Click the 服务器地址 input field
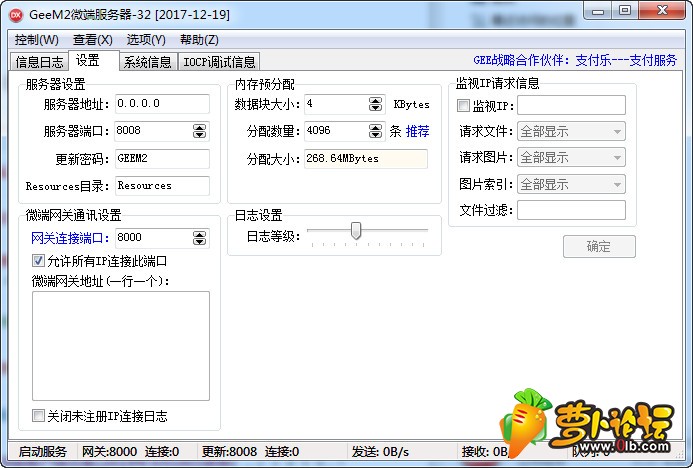The height and width of the screenshot is (468, 693). [x=162, y=104]
